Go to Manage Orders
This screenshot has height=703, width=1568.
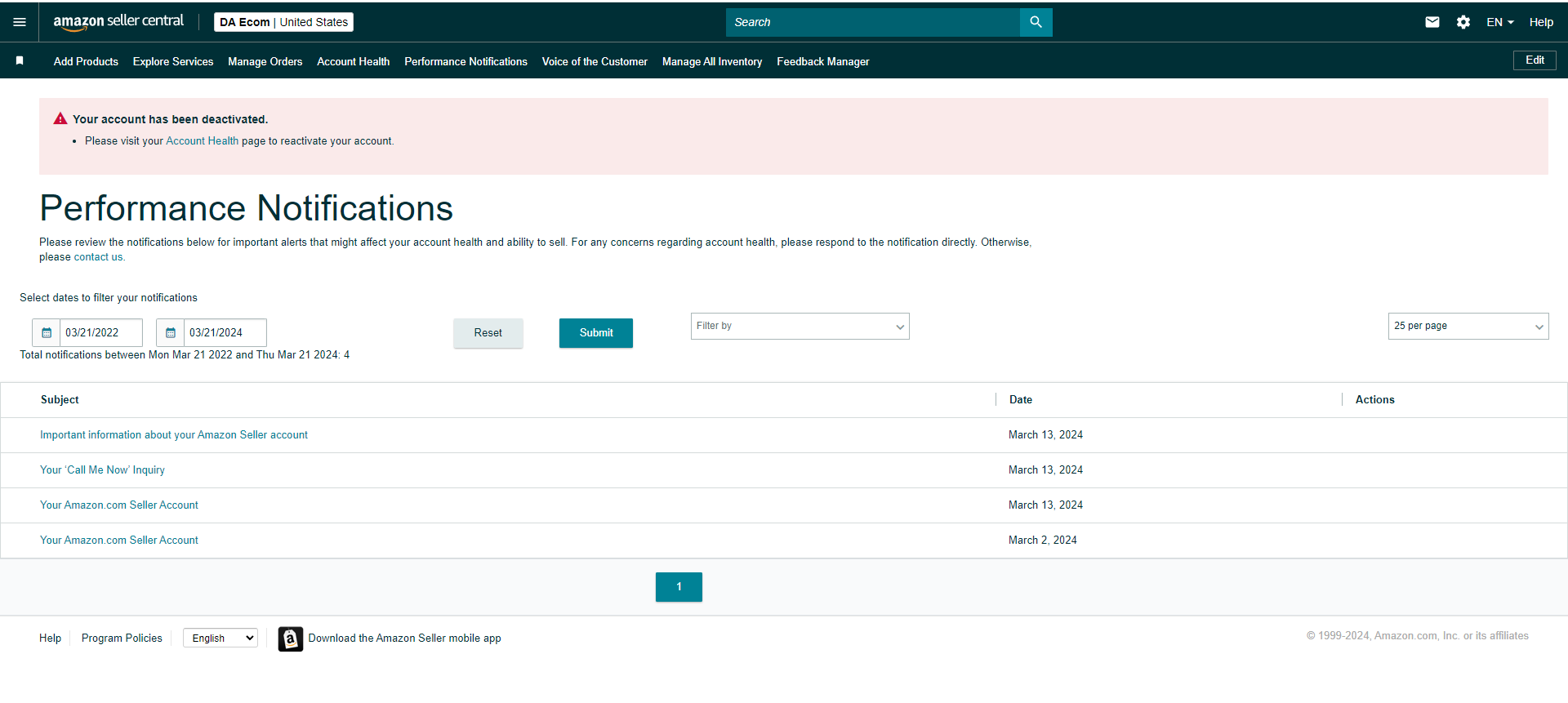point(265,61)
